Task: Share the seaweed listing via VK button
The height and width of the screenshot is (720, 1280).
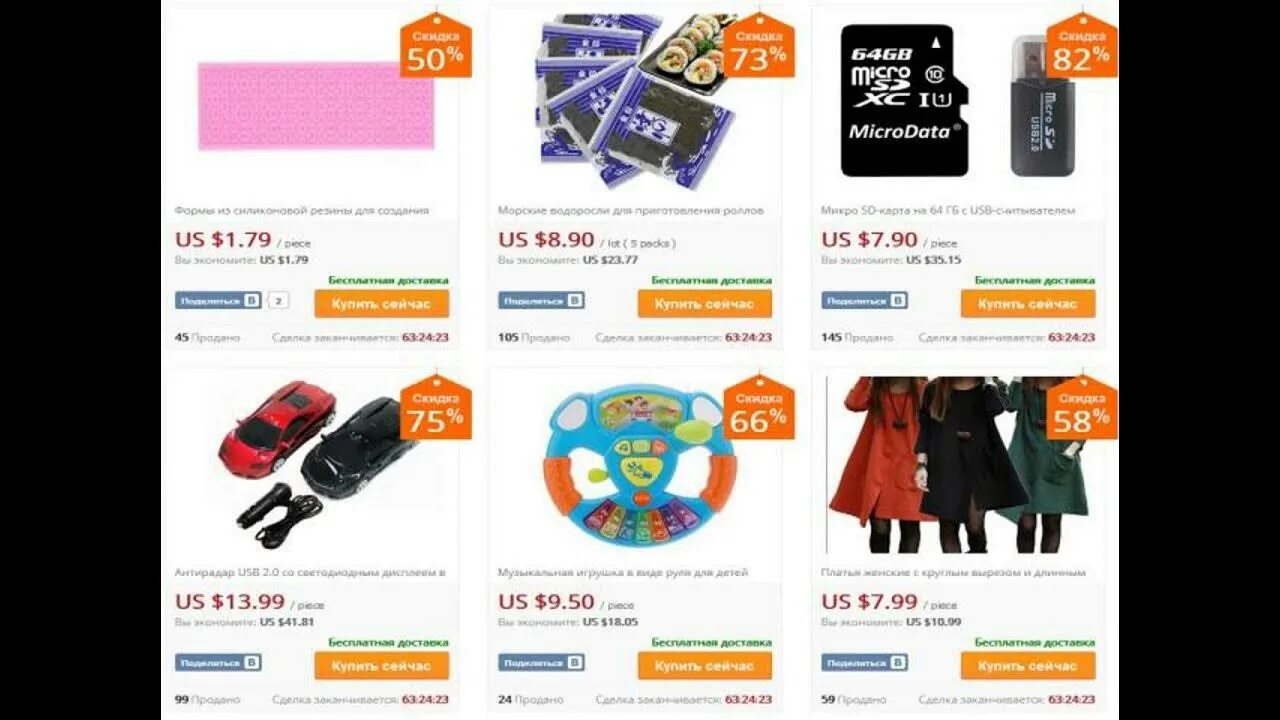Action: point(541,300)
